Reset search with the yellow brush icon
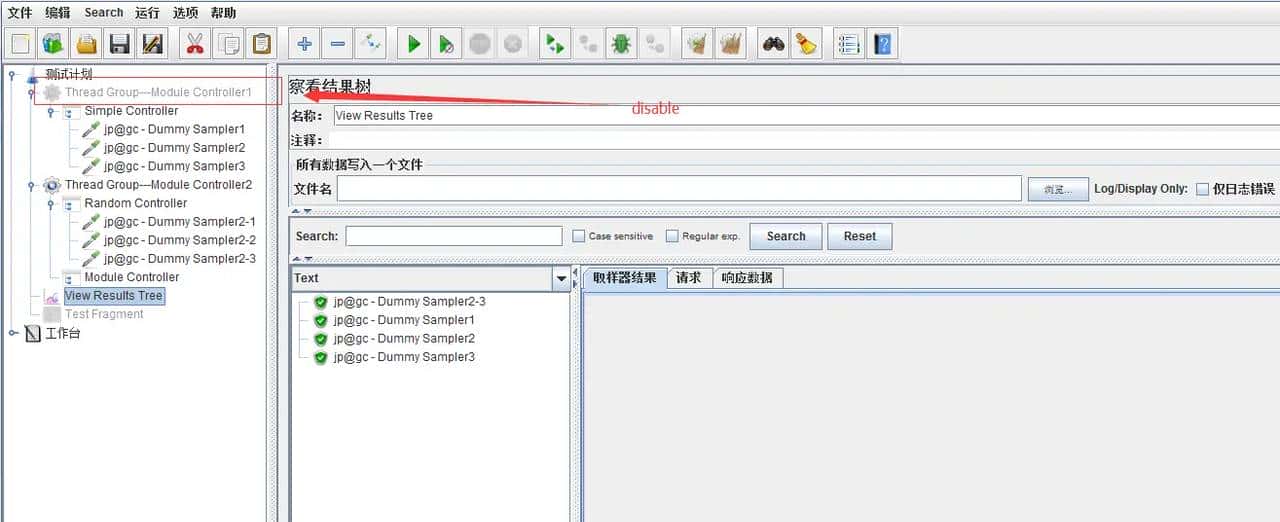Screen dimensions: 1280x522 coord(806,44)
